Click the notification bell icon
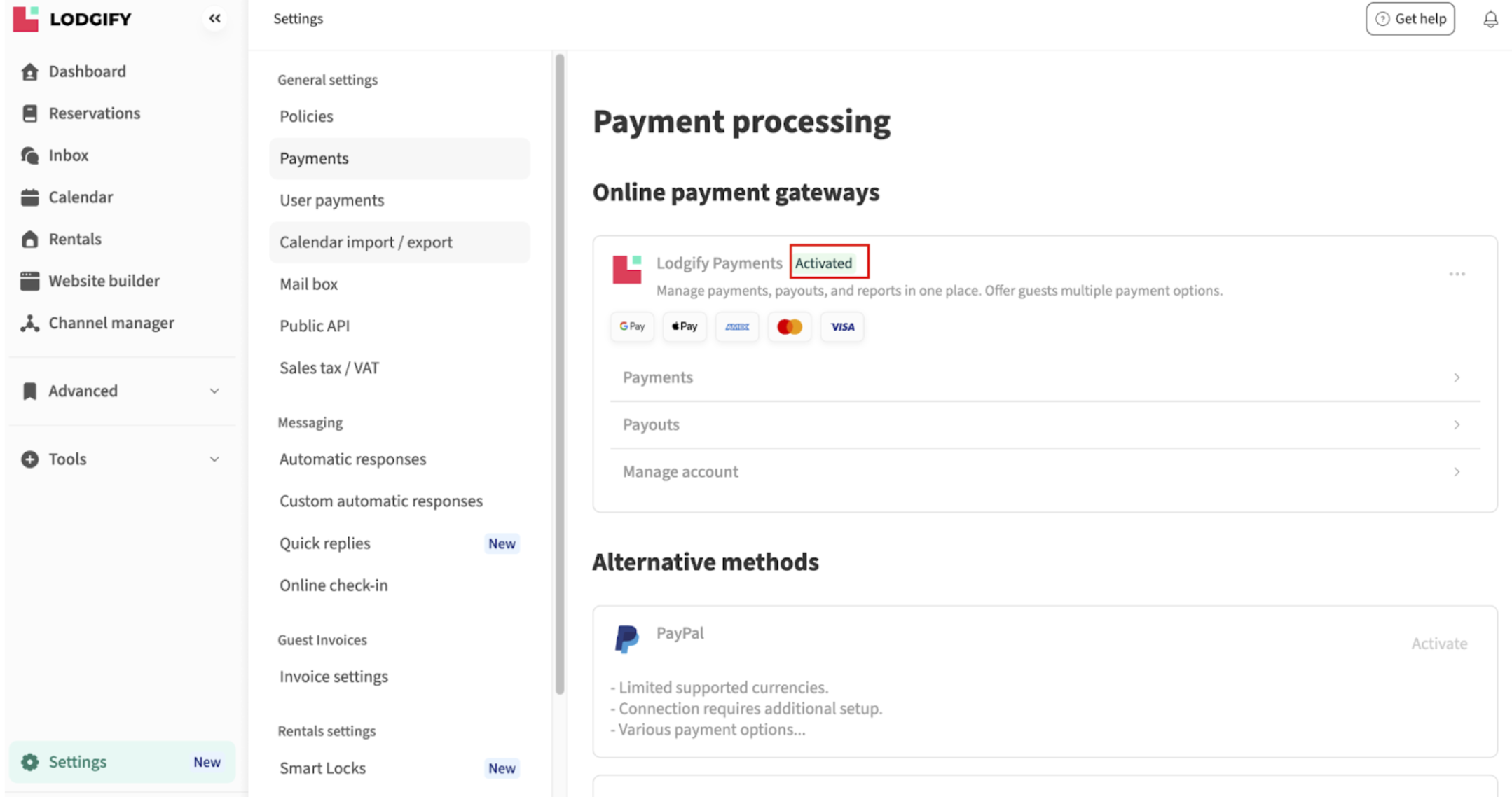The image size is (1512, 797). coord(1490,20)
